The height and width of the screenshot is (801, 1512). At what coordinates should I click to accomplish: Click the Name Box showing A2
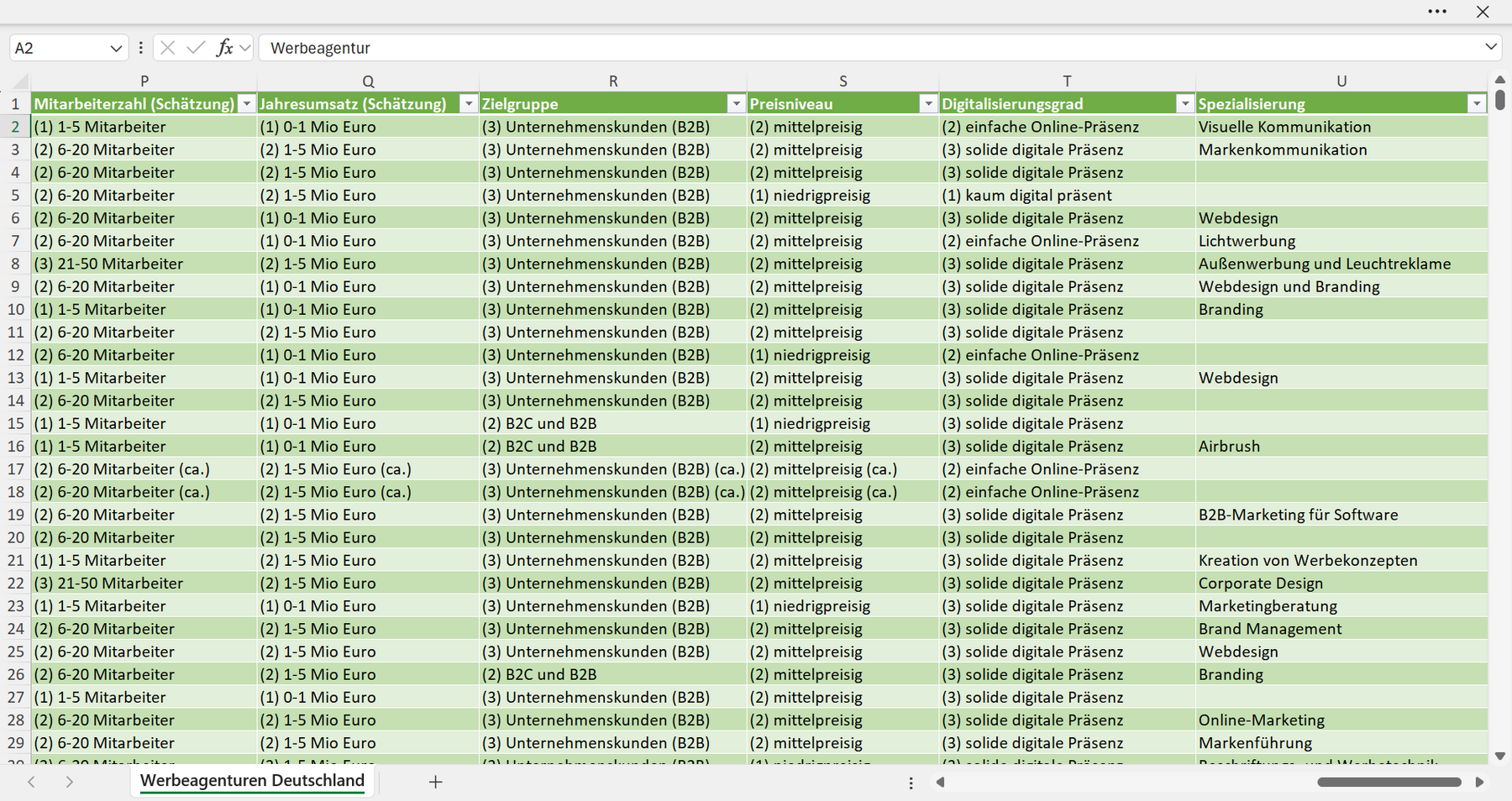coord(59,48)
